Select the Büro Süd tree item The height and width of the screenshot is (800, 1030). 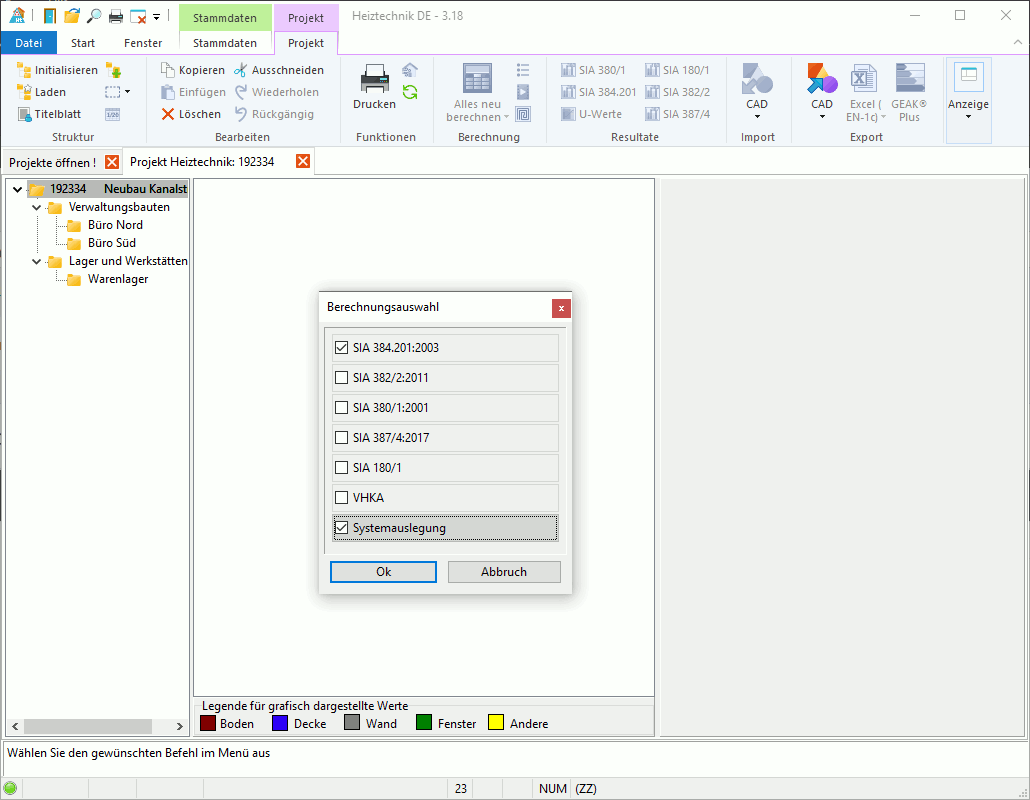(x=111, y=243)
